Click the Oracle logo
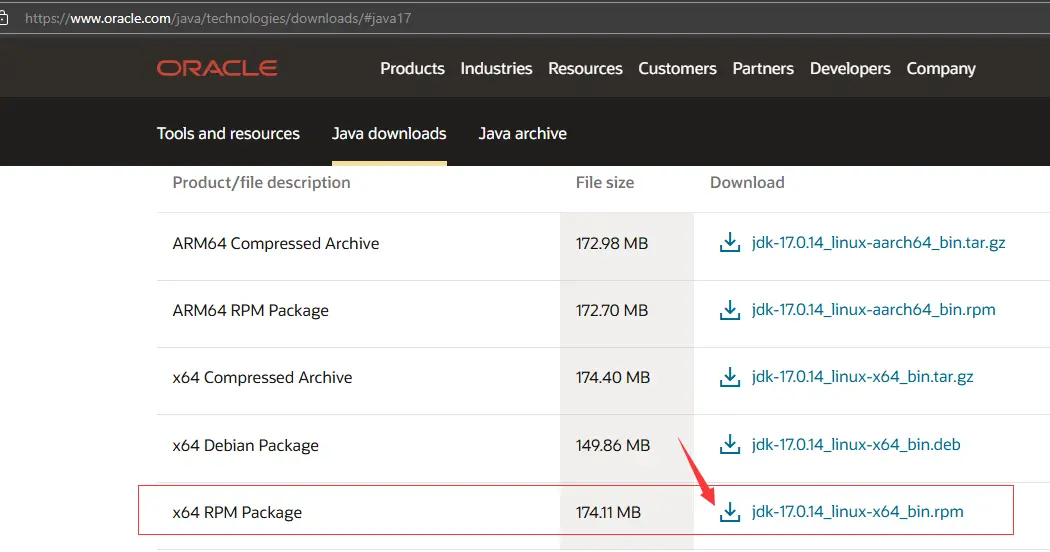Screen dimensions: 1050x552 [217, 68]
